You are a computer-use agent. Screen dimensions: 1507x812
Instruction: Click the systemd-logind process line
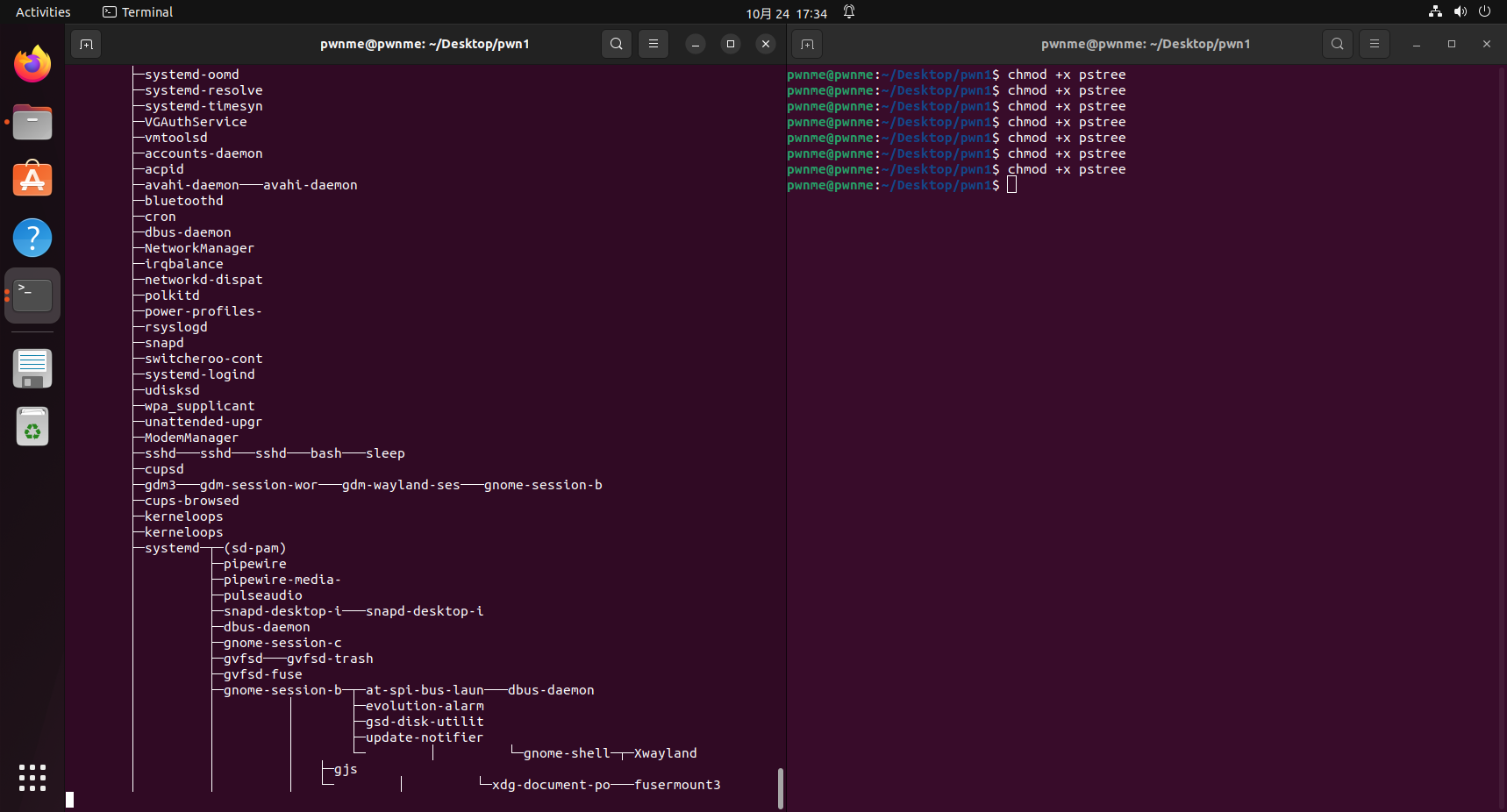click(x=199, y=374)
